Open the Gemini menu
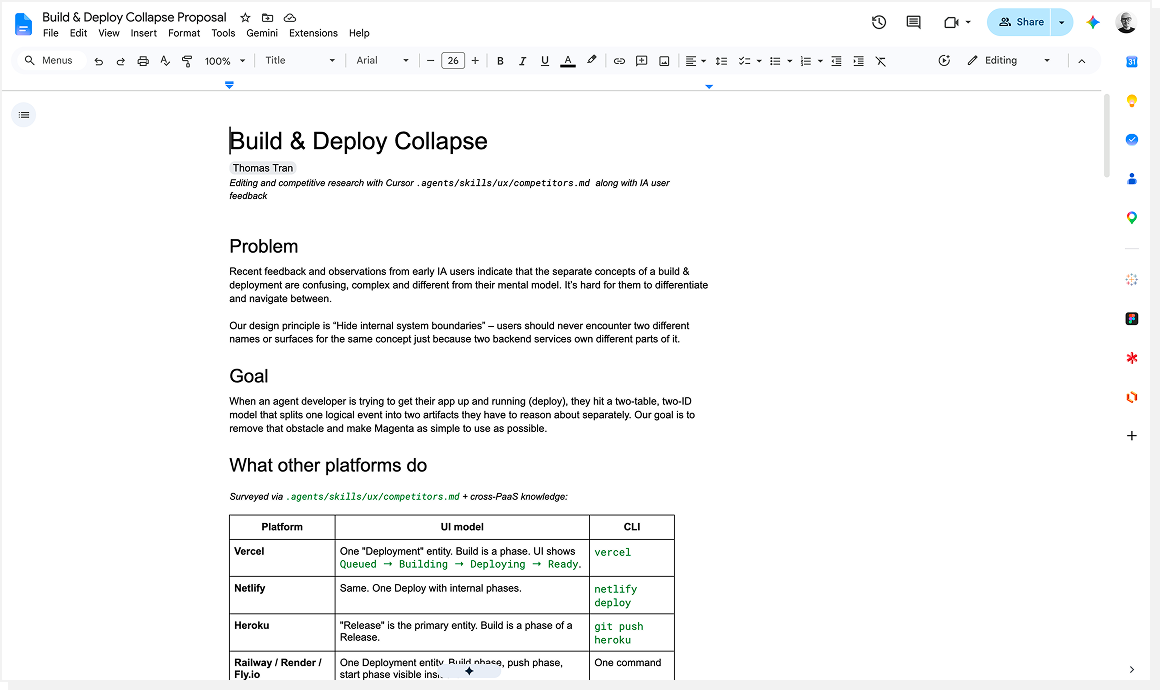1160x690 pixels. pyautogui.click(x=262, y=33)
